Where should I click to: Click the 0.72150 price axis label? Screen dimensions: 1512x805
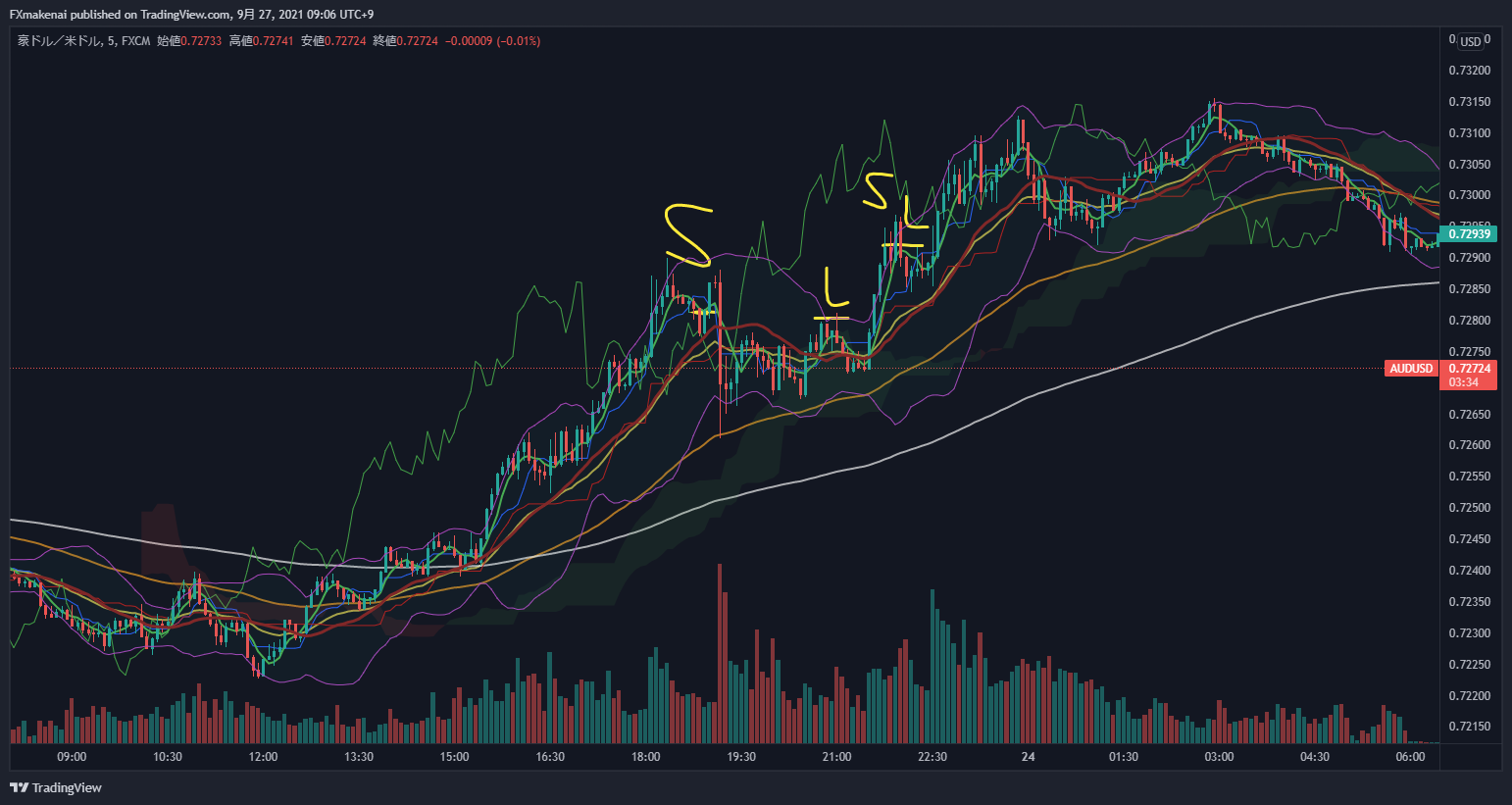click(x=1469, y=727)
